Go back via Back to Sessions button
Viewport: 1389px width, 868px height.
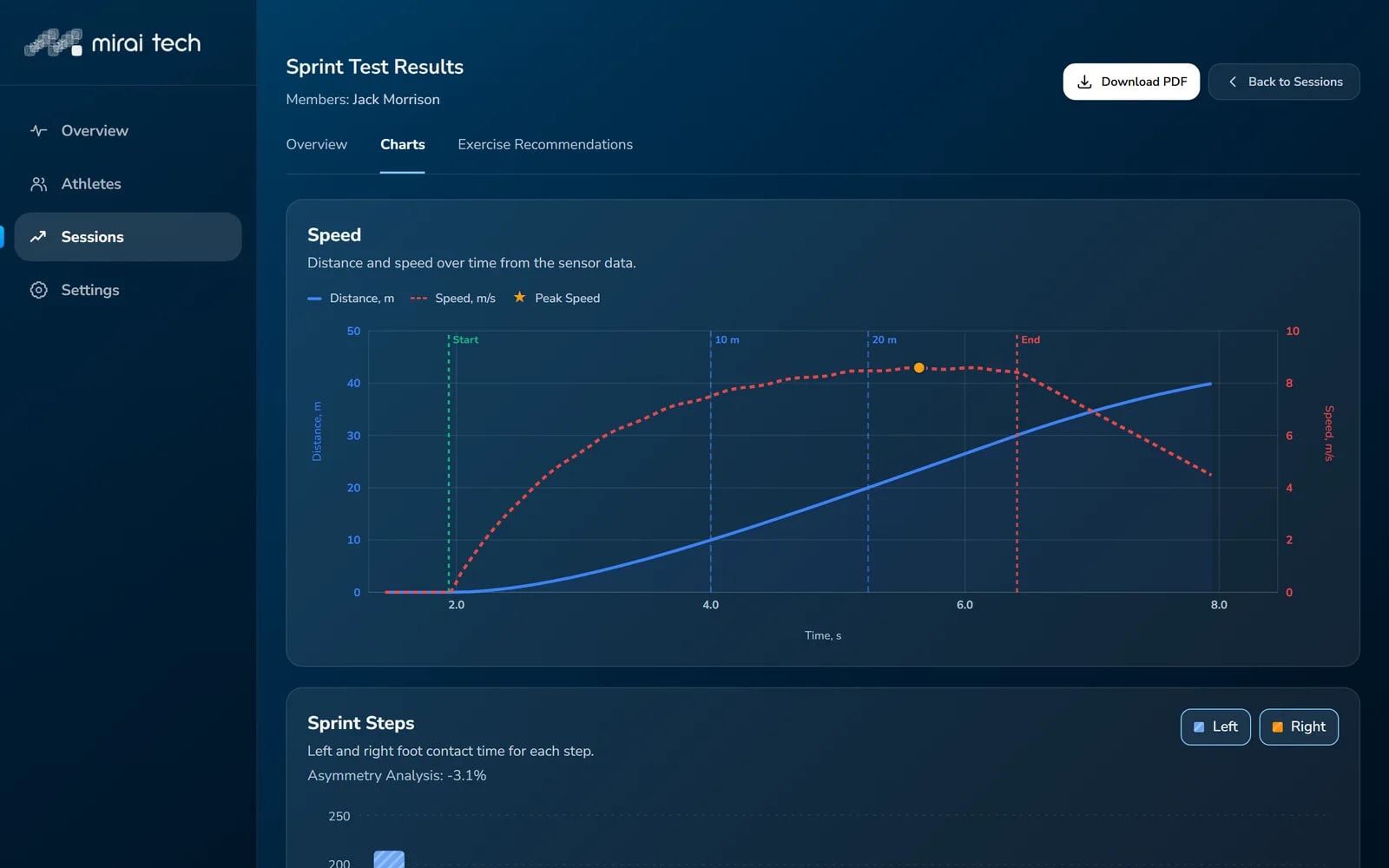point(1284,82)
